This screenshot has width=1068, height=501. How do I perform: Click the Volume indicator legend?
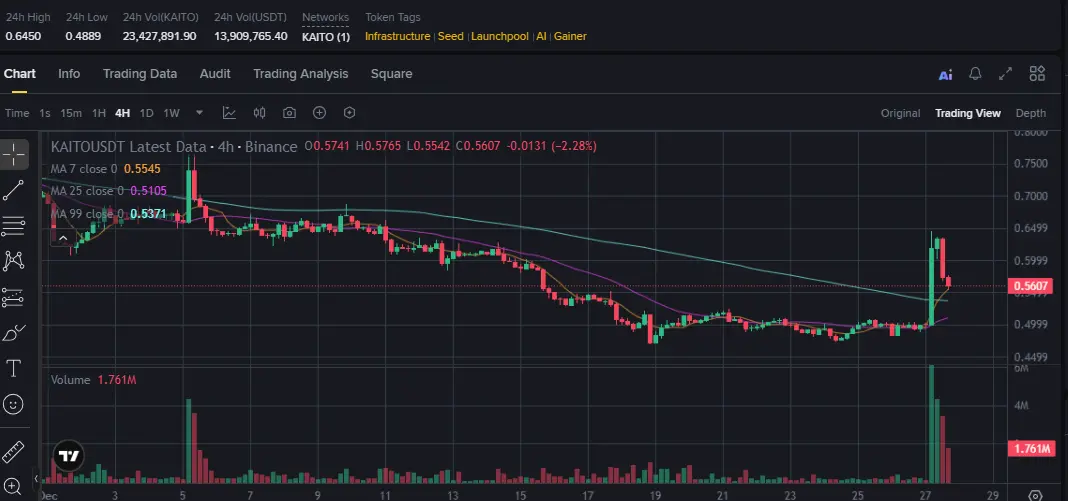tap(94, 380)
